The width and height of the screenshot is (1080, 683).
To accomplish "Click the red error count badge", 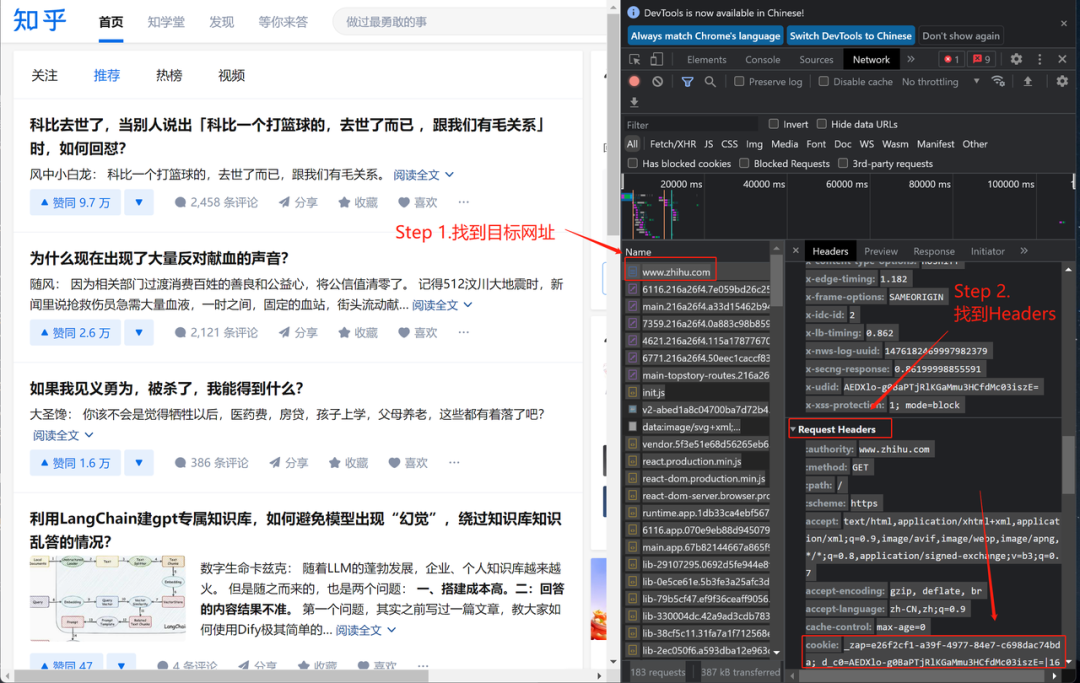I will (x=951, y=59).
